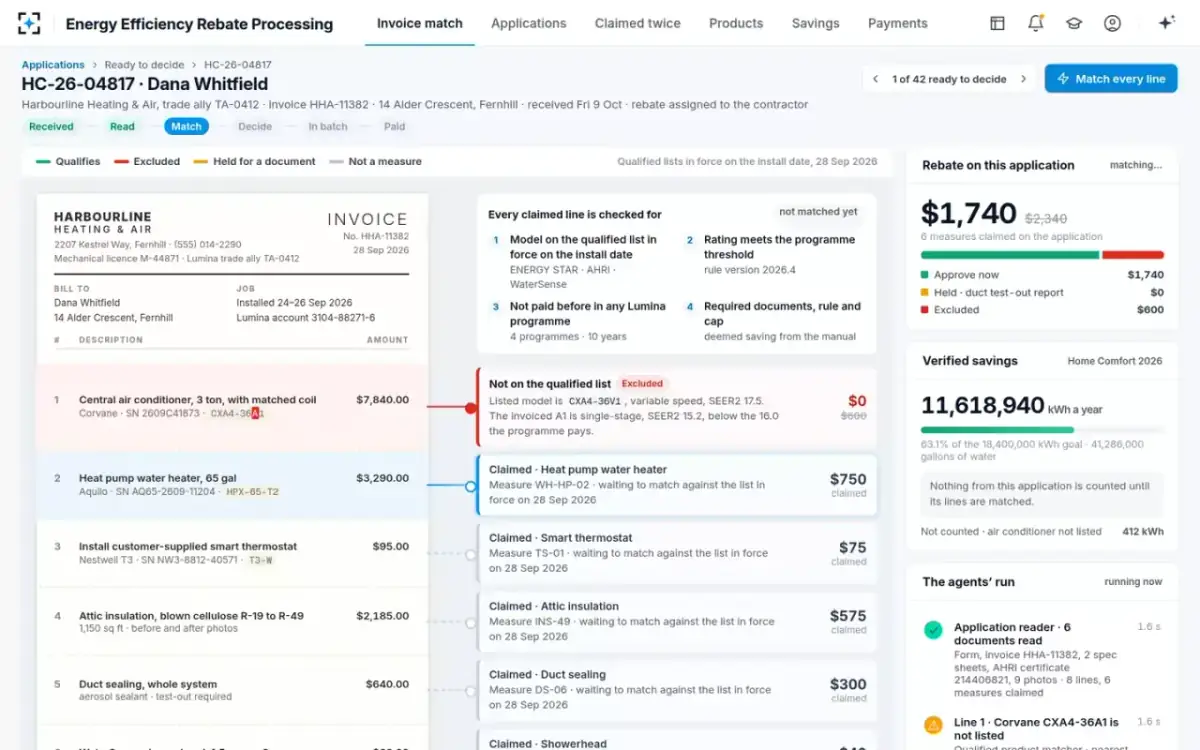
Task: Click the T3-W model code
Action: 260,560
